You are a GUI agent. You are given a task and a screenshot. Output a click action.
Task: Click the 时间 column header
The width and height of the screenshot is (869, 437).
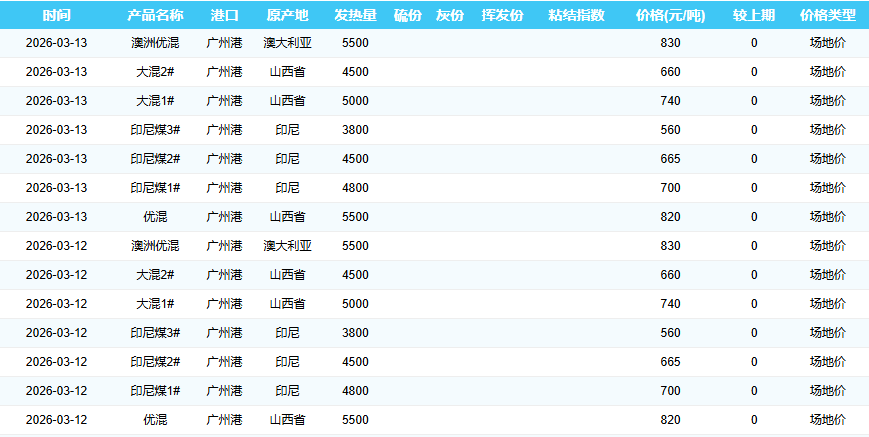pos(57,15)
